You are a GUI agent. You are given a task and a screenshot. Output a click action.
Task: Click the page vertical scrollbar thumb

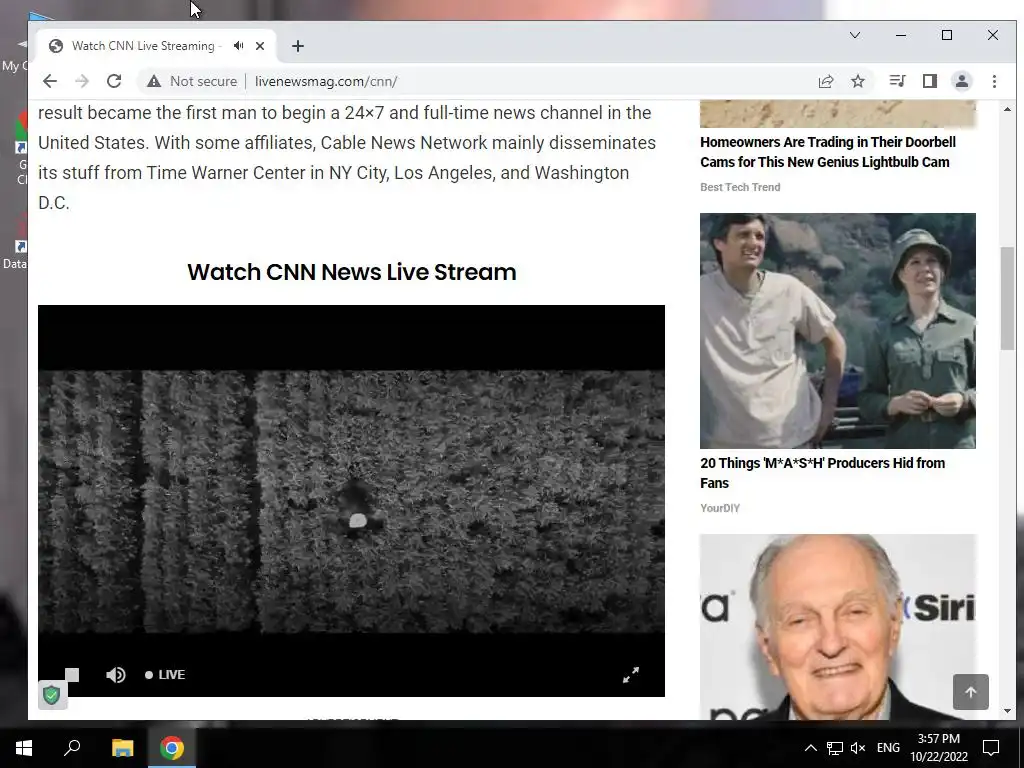point(1007,298)
